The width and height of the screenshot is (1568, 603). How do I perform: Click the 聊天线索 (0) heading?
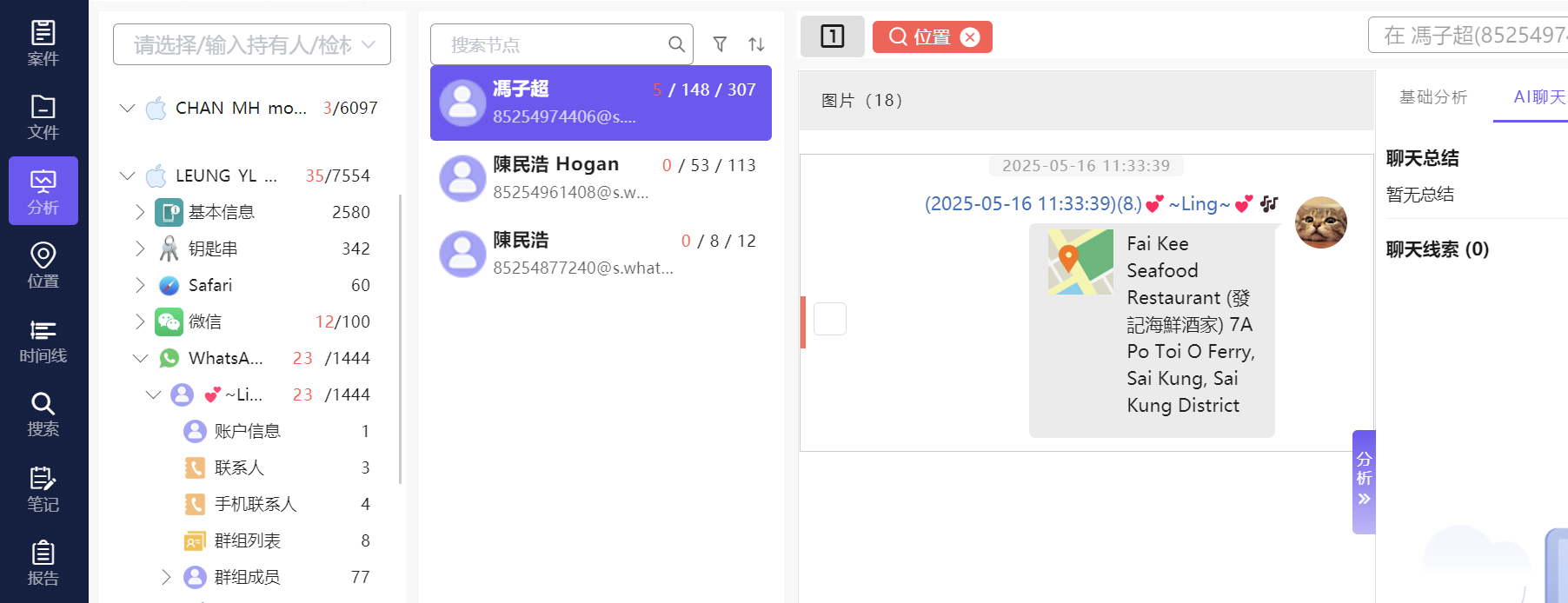[1437, 249]
